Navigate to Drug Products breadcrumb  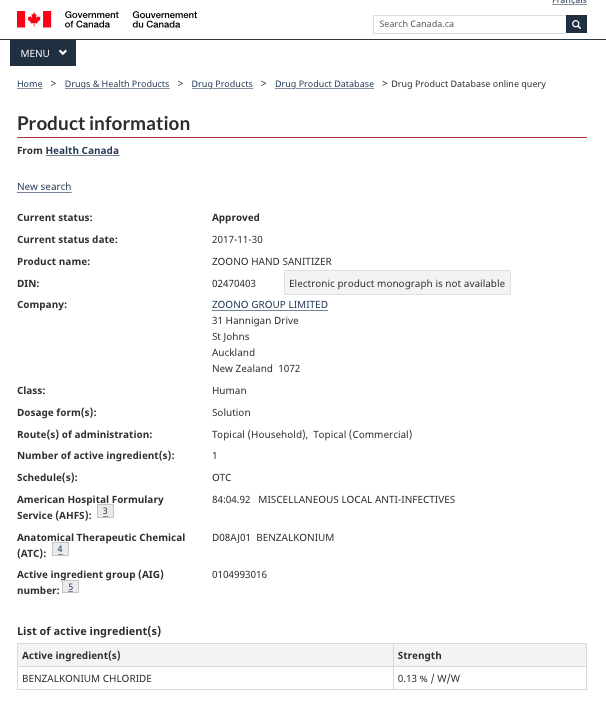pos(222,84)
